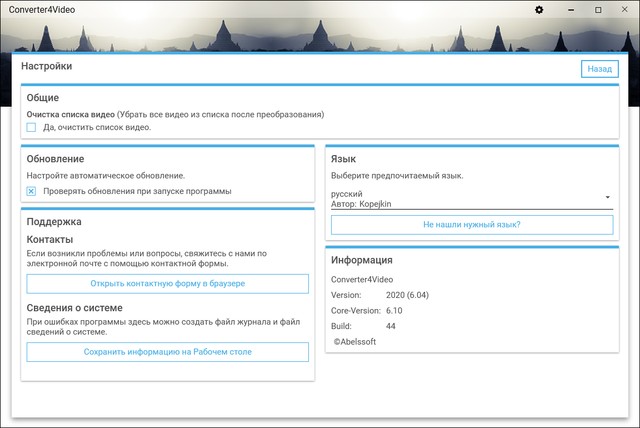Click the 'Автор: Kopejkin' text in language box
Image resolution: width=640 pixels, height=428 pixels.
pyautogui.click(x=363, y=203)
